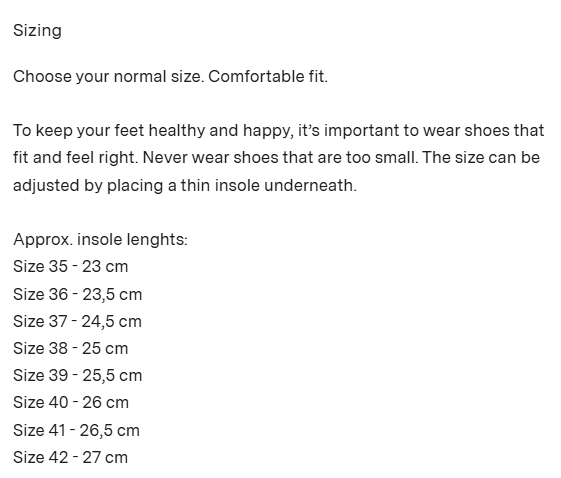Click the 'Approx. insole lenghts:' label
Image resolution: width=561 pixels, height=478 pixels.
pyautogui.click(x=101, y=240)
